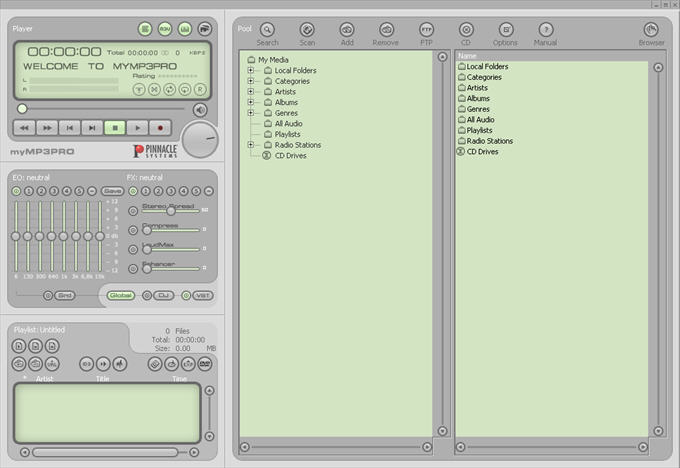Click the green Stop button
Screen dimensions: 680x468
[115, 128]
